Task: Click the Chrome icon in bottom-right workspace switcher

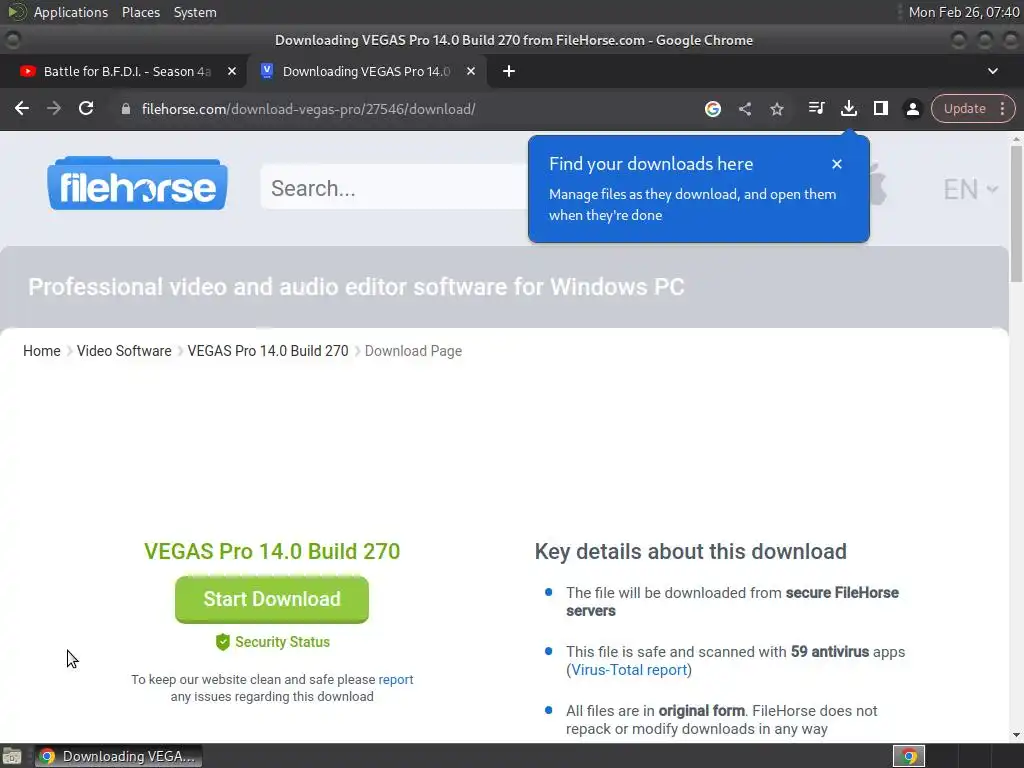Action: click(908, 756)
